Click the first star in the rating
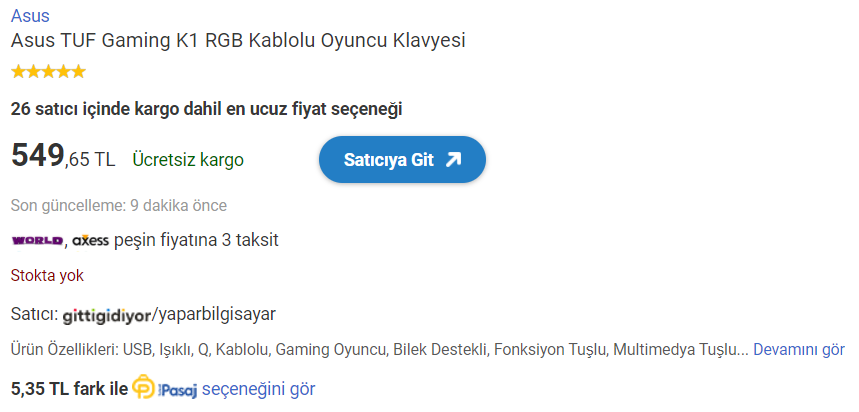 [18, 72]
